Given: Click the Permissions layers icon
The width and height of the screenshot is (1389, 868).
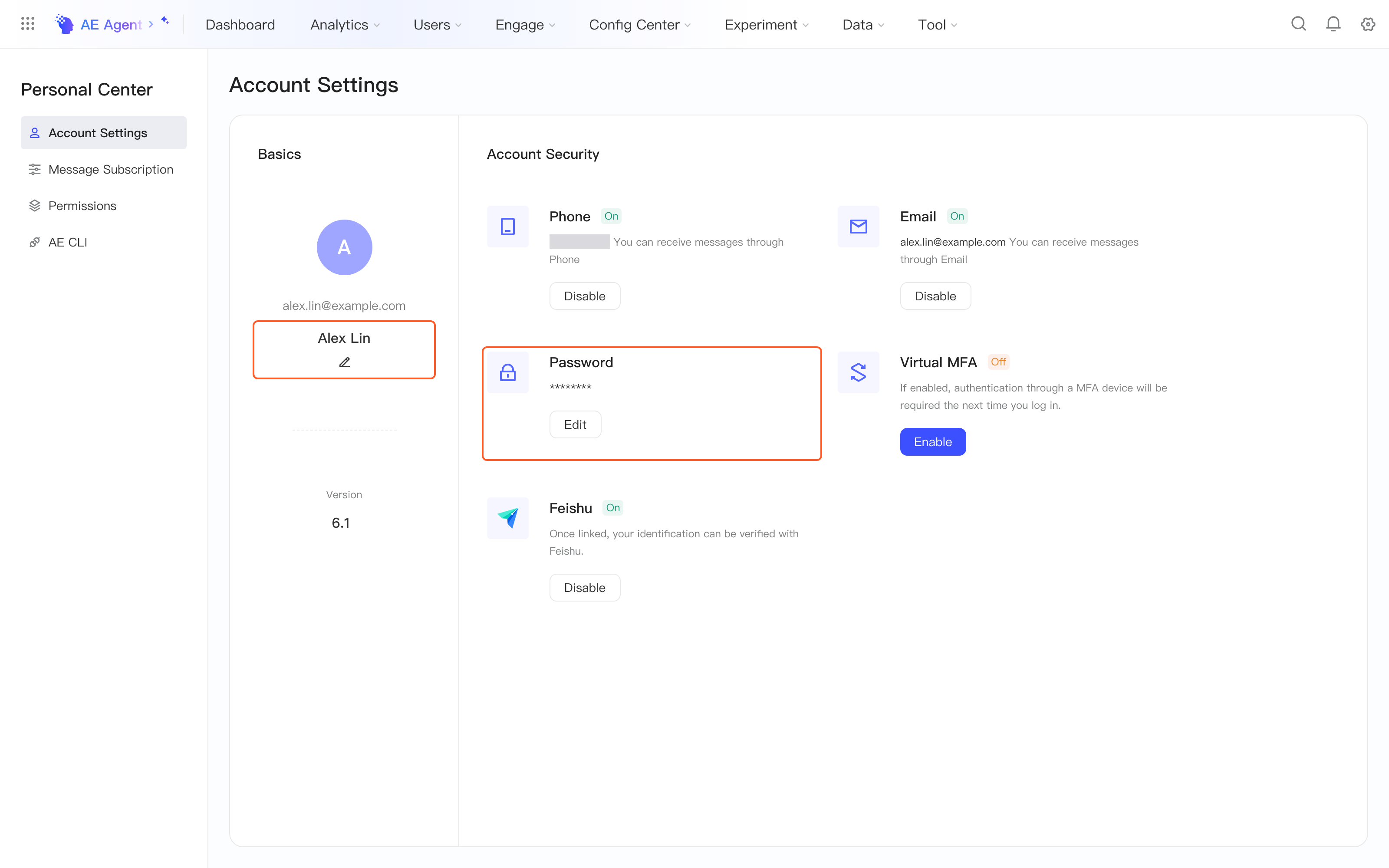Looking at the screenshot, I should pos(34,206).
